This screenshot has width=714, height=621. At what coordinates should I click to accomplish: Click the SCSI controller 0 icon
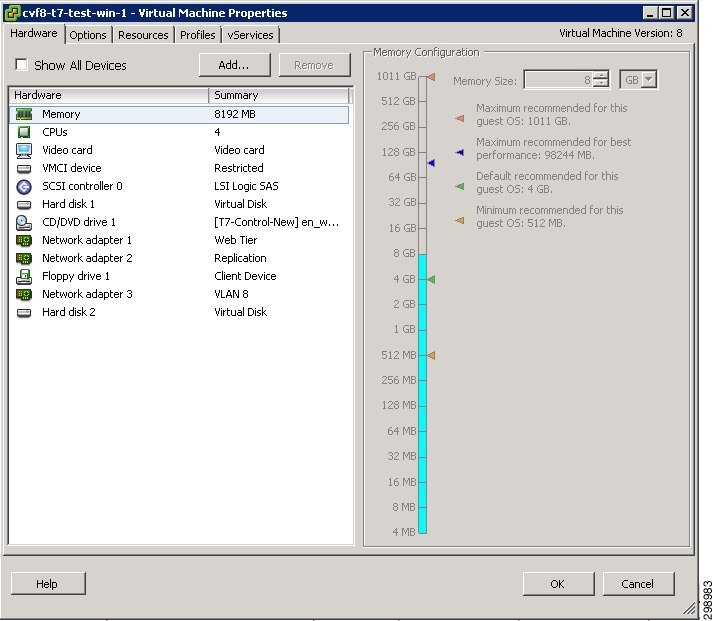(24, 186)
